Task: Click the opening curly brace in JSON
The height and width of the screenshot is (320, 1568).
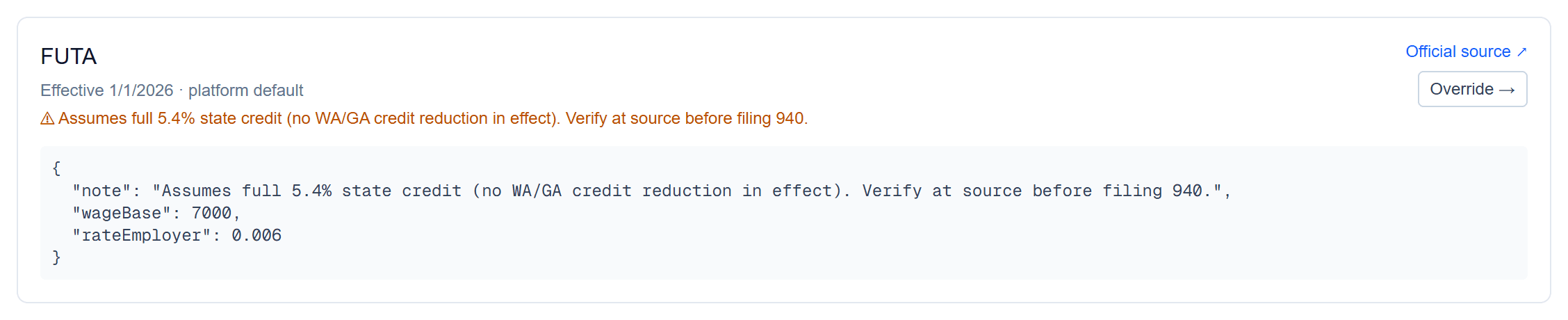Action: 56,168
